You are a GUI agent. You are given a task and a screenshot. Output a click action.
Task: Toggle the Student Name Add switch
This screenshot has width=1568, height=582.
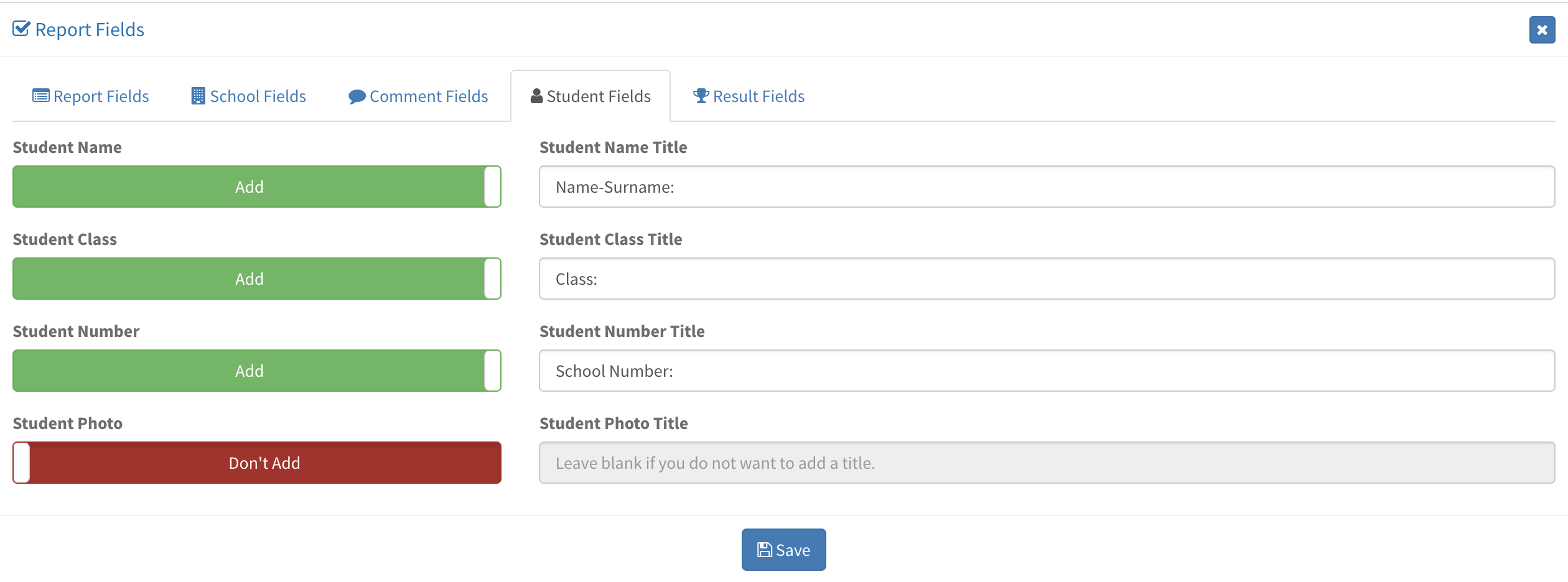point(257,187)
